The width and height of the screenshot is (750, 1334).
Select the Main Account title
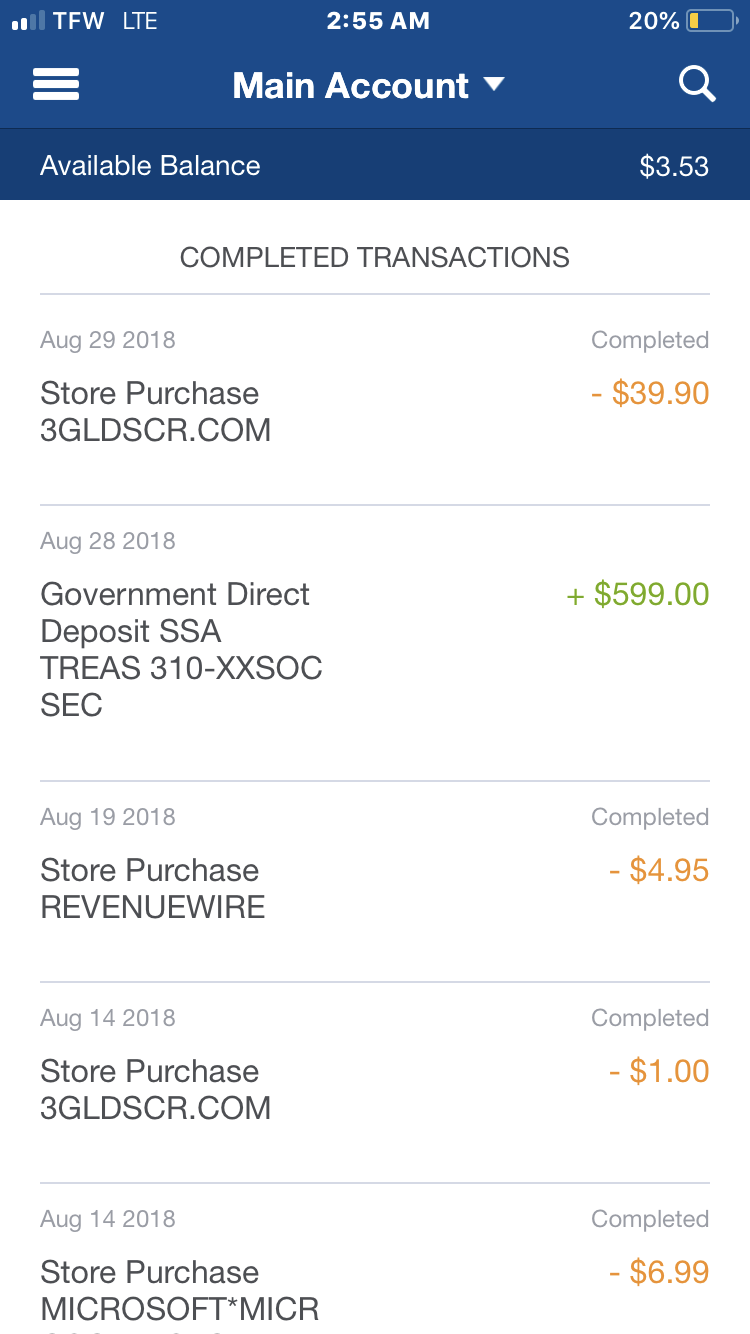pyautogui.click(x=350, y=85)
